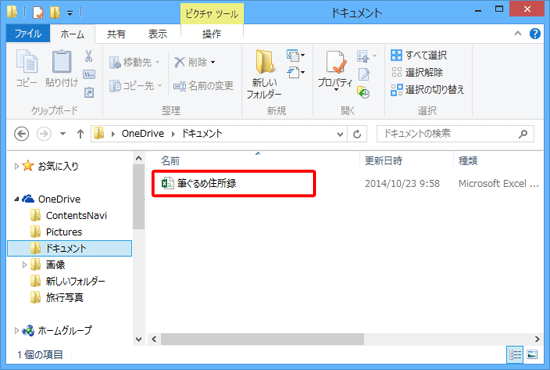Click the Copy path icon in the Clipboard group

(x=89, y=74)
